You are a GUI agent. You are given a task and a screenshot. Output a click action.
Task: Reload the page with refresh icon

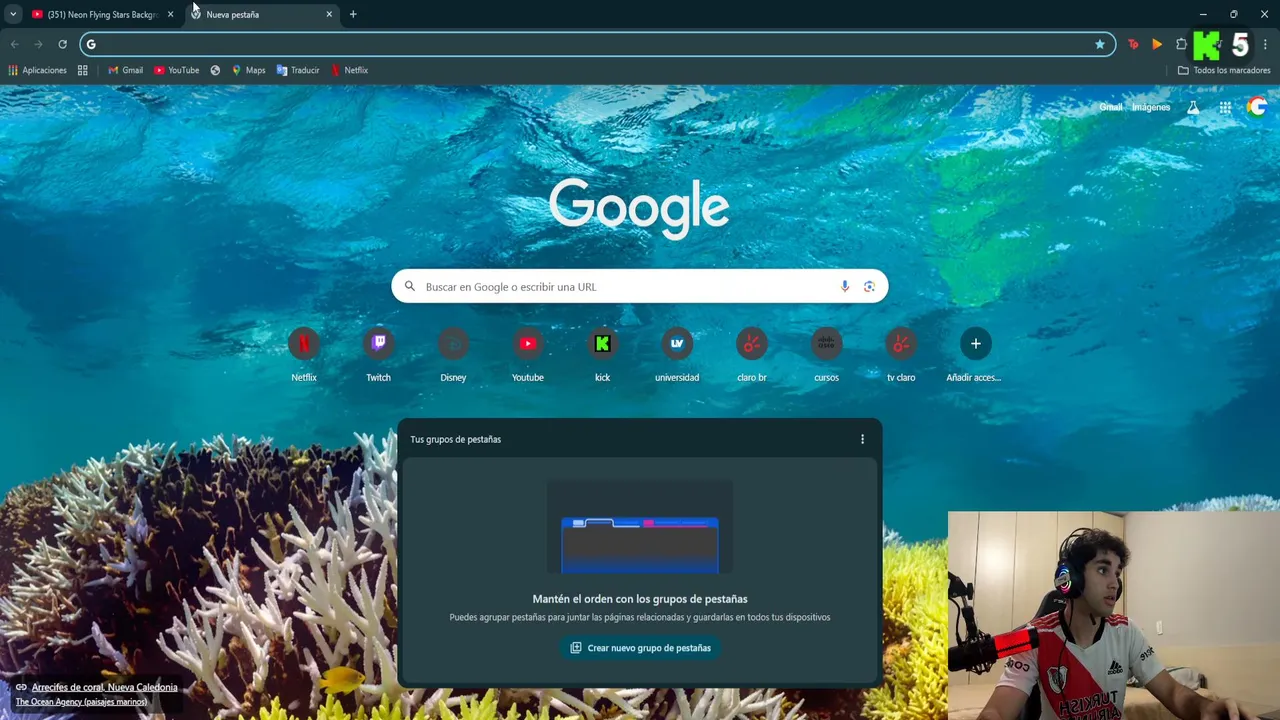coord(62,44)
